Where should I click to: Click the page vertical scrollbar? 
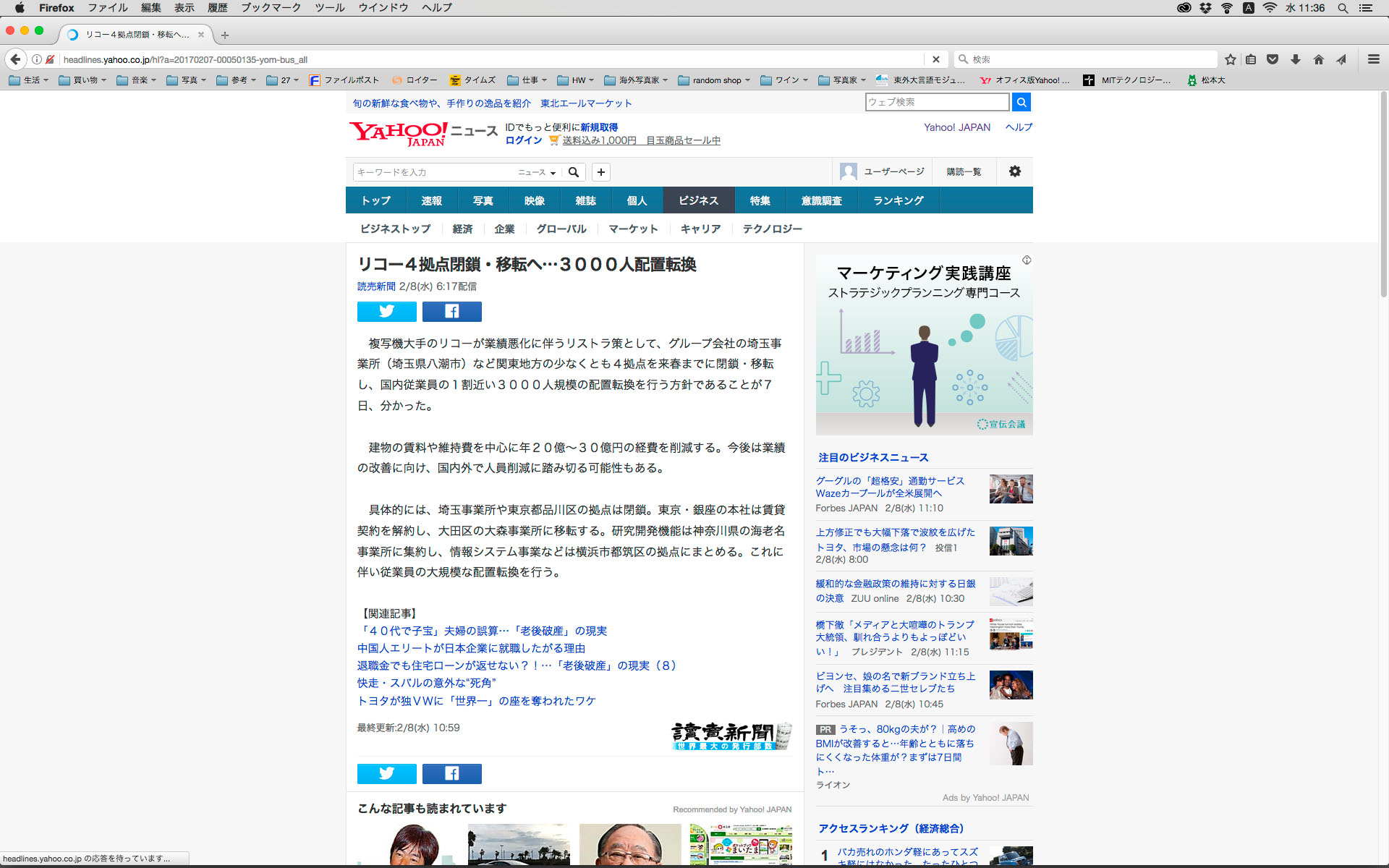pos(1383,195)
